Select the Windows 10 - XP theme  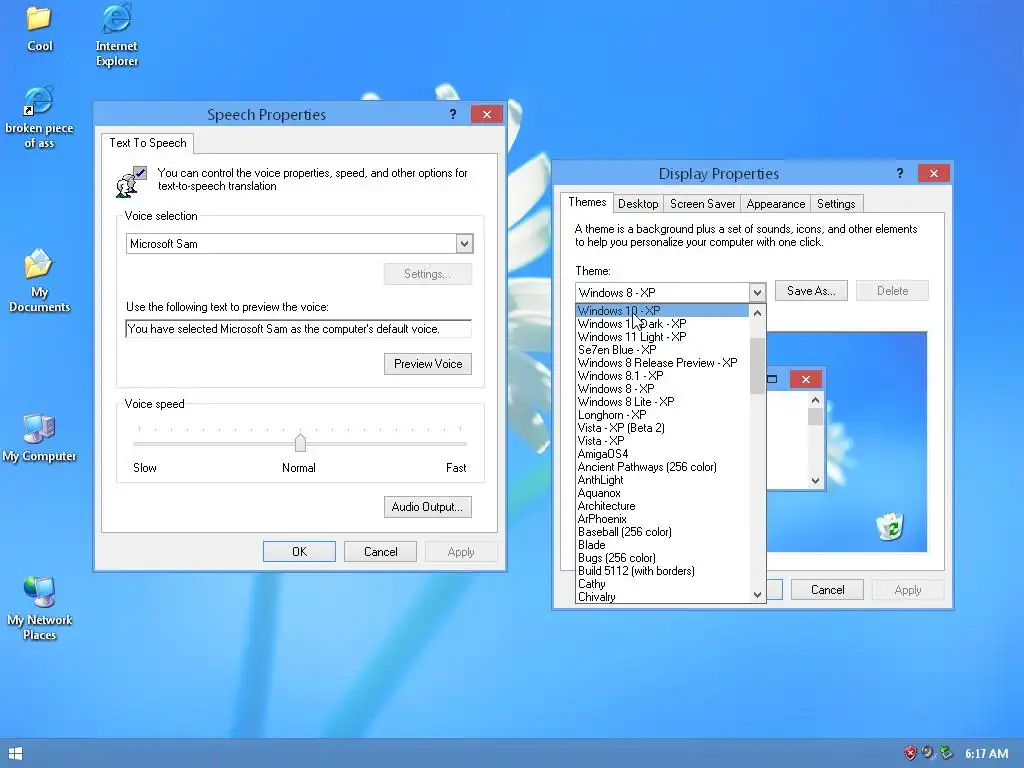tap(662, 311)
